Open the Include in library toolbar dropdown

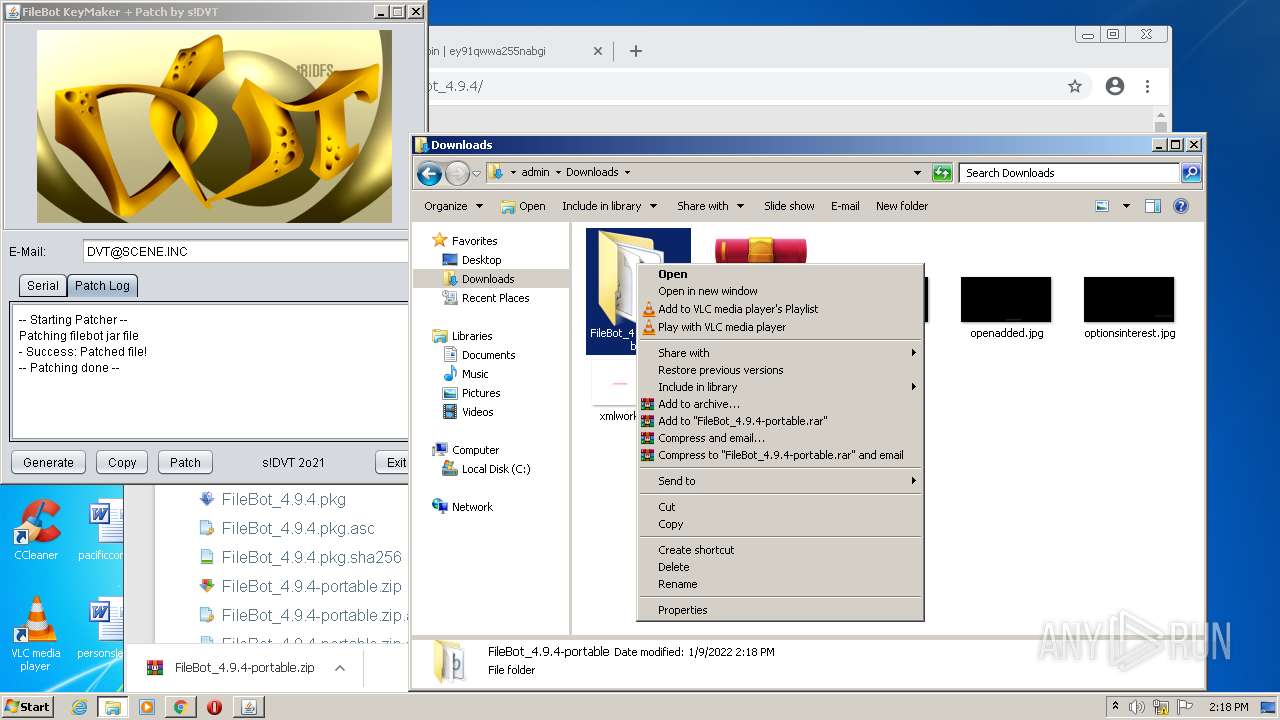tap(609, 206)
